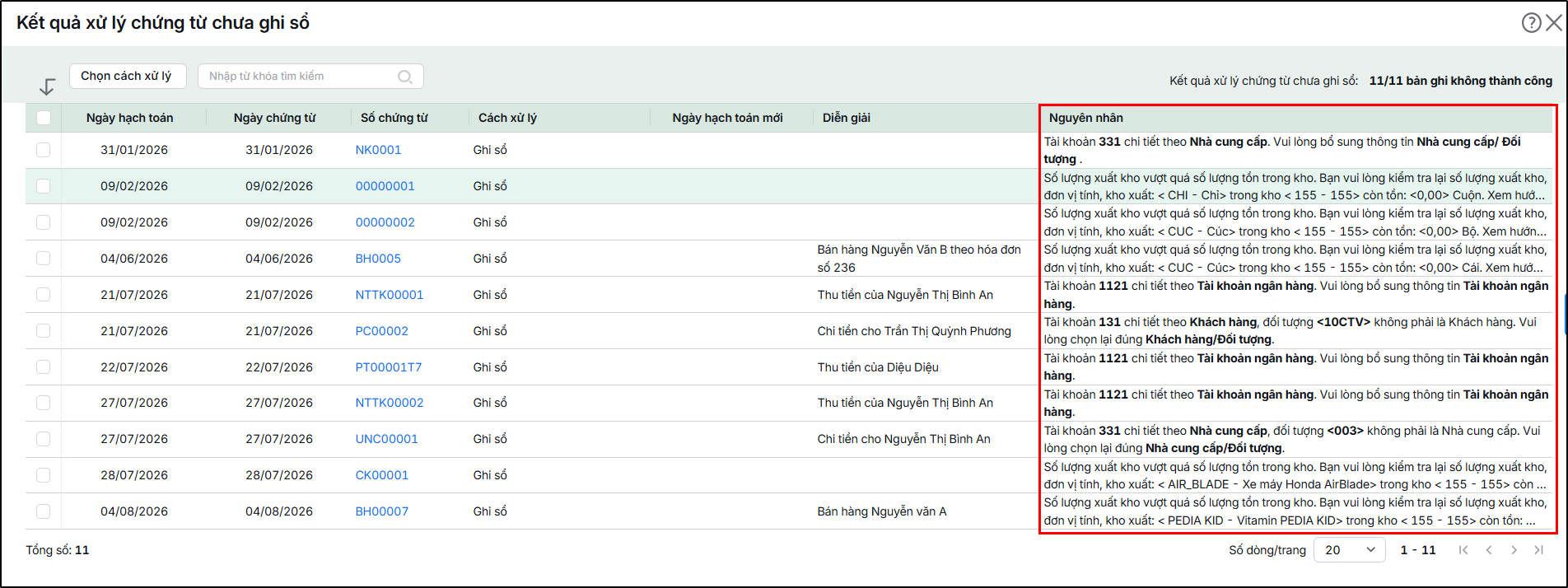Click accounting date 04/08/2026 in BH00007 row
Viewport: 1568px width, 588px height.
[x=134, y=511]
